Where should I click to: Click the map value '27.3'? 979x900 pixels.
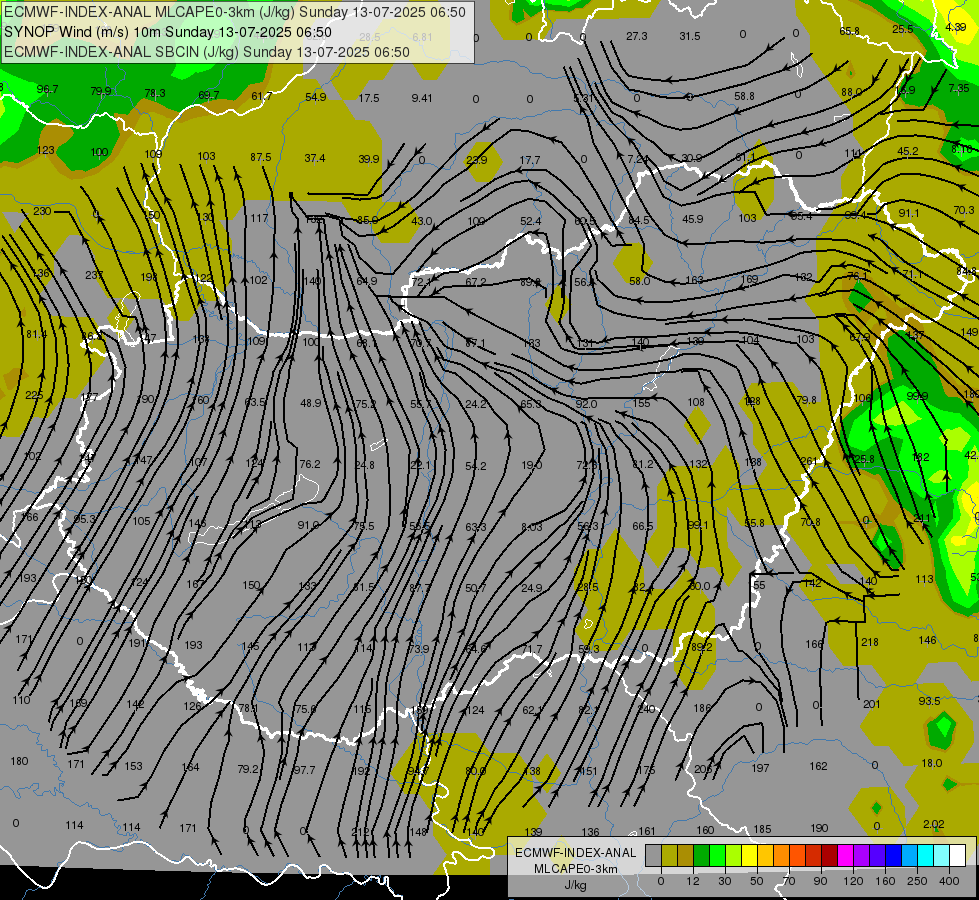coord(636,36)
